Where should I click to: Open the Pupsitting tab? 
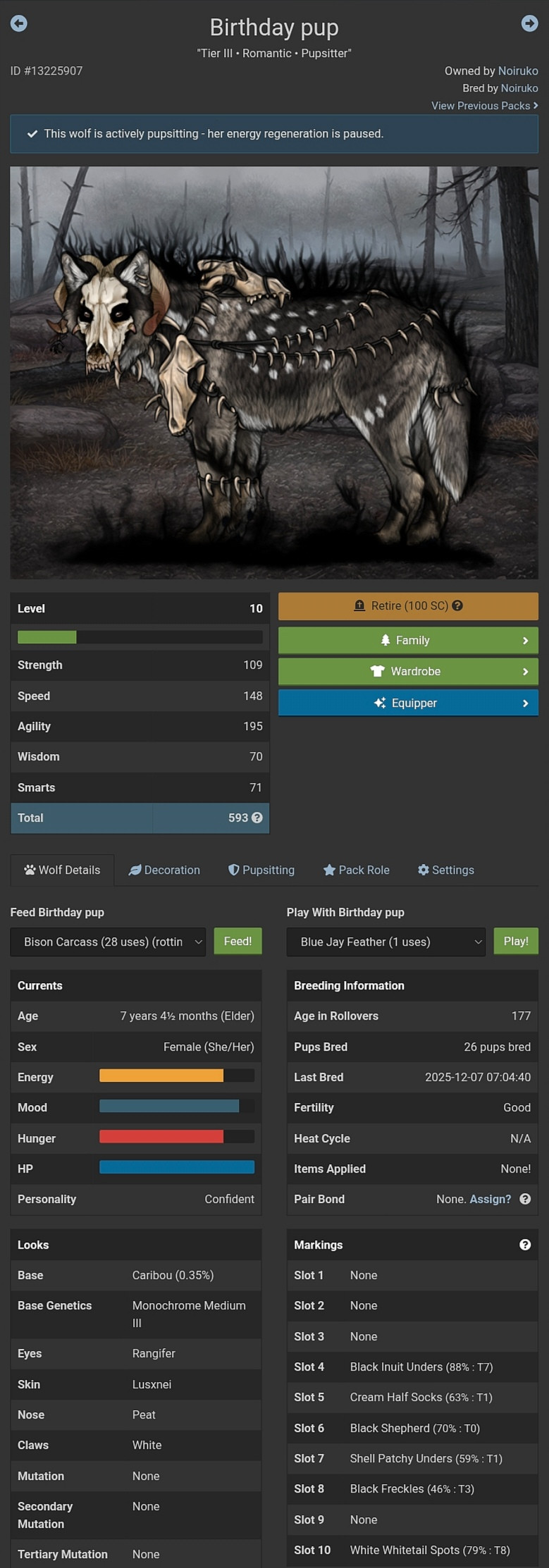pyautogui.click(x=261, y=870)
